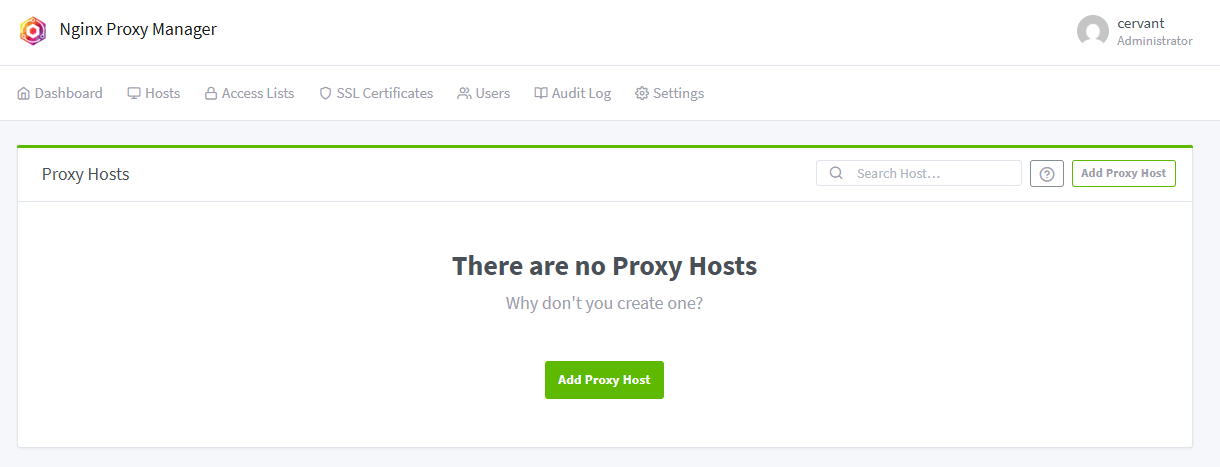Click the Nginx Proxy Manager hexagon logo
Viewport: 1220px width, 467px height.
pos(33,30)
